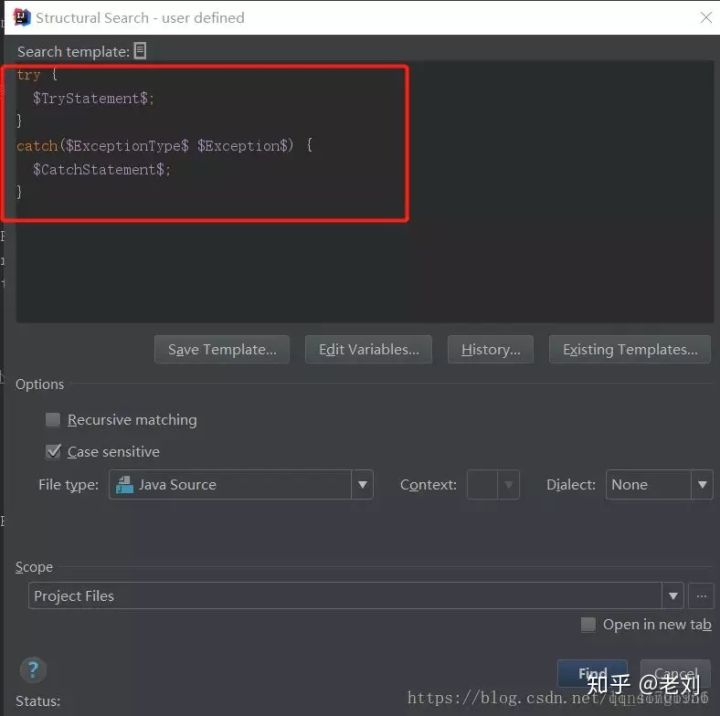Click the search template copy icon

(x=140, y=51)
